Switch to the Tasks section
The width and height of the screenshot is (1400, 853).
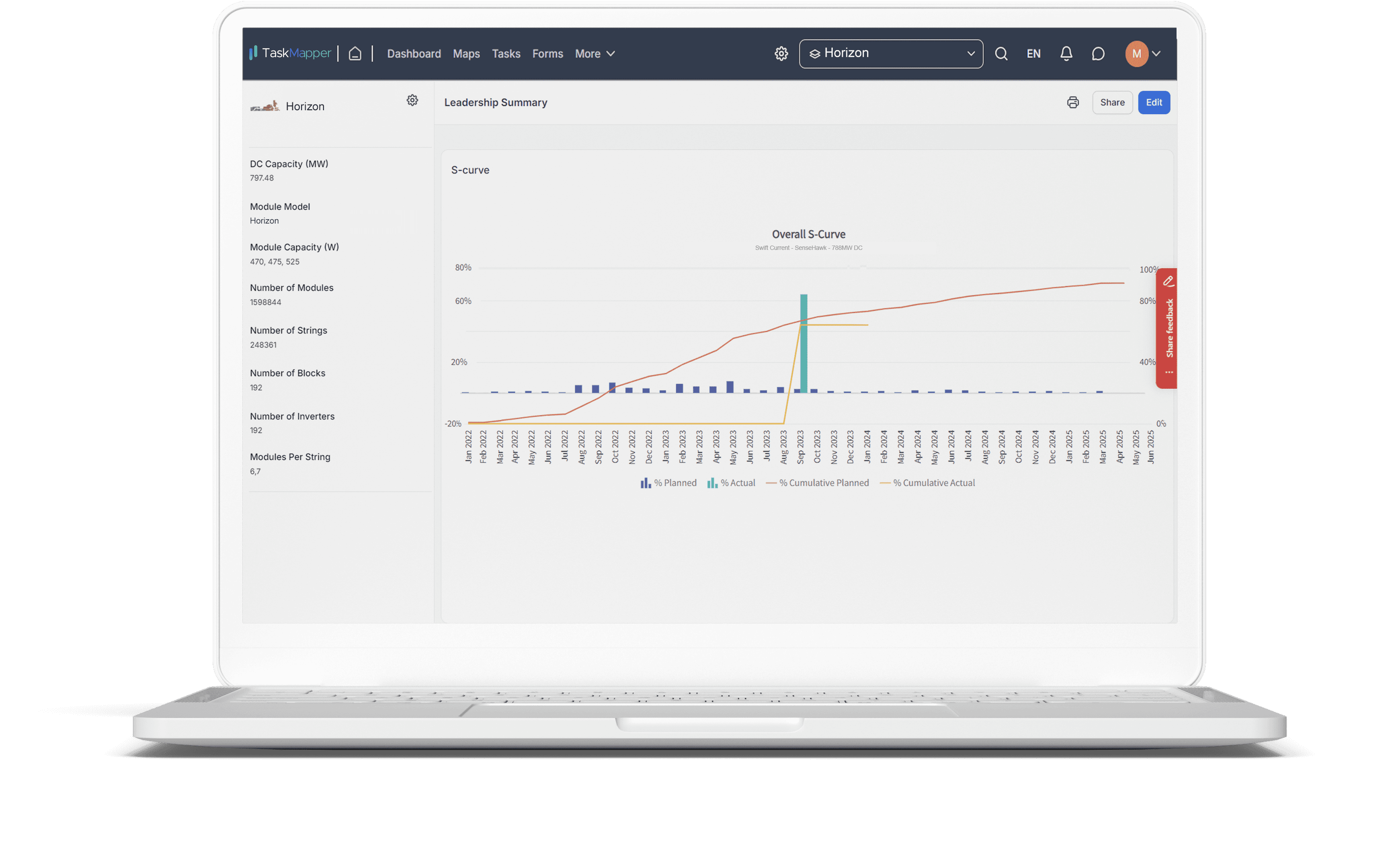506,54
